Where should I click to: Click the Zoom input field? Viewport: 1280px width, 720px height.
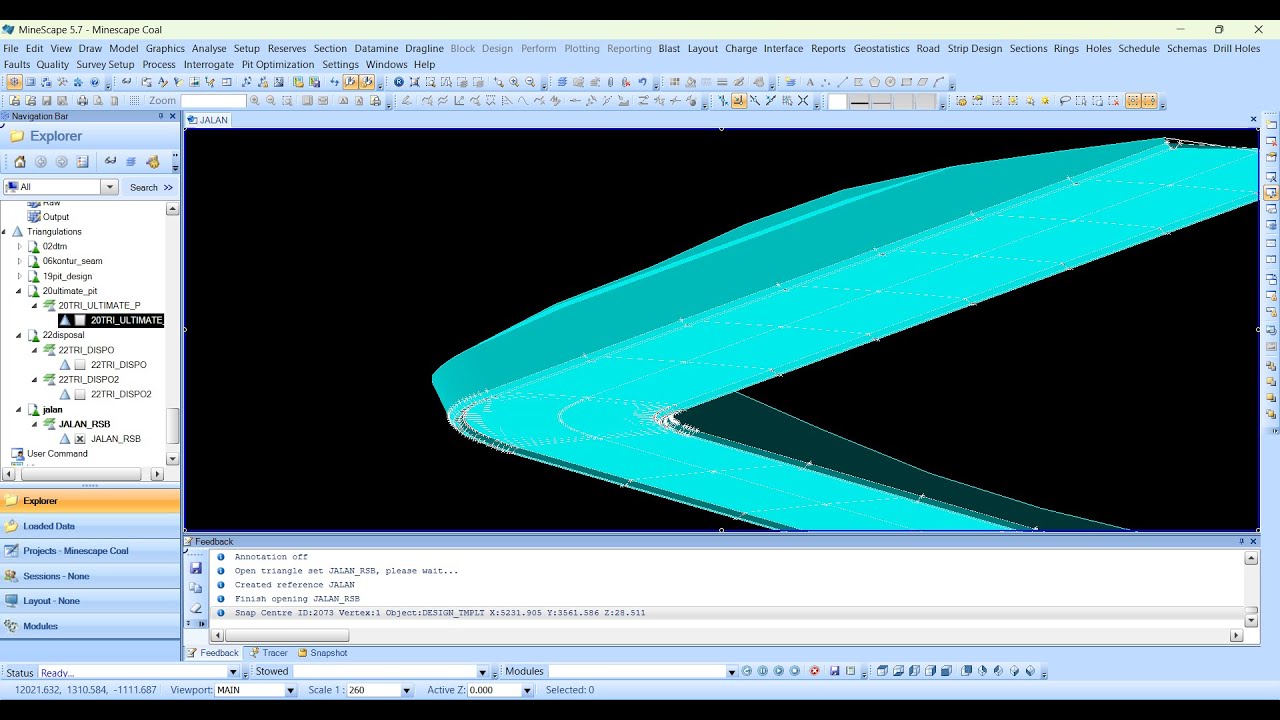[213, 100]
